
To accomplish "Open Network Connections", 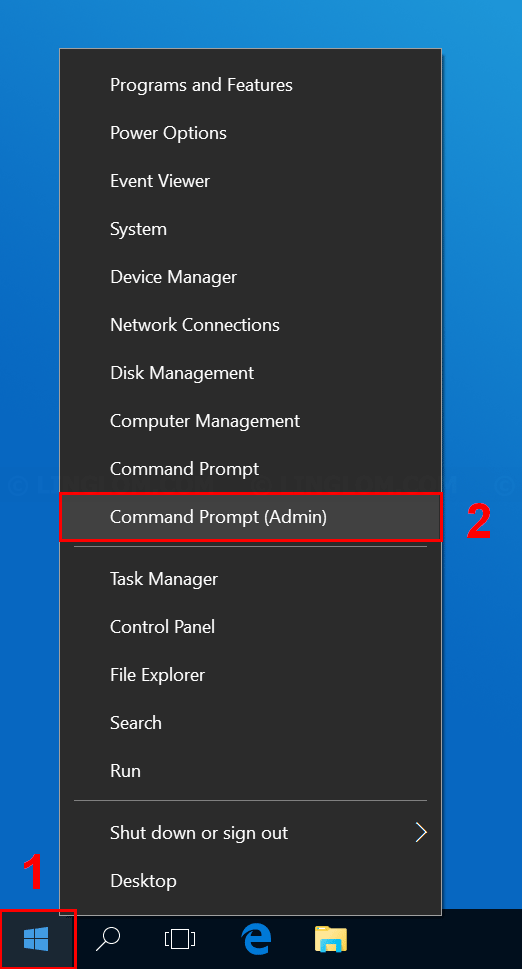I will [251, 325].
